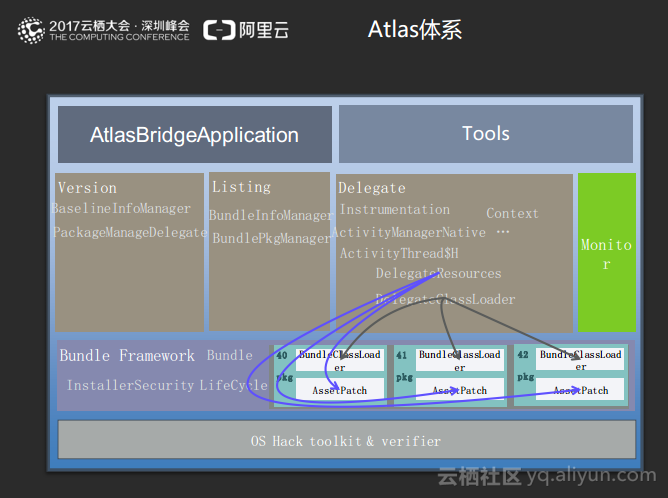Click 'DelegateResources' text
Screen dimensions: 668x498
[438, 273]
